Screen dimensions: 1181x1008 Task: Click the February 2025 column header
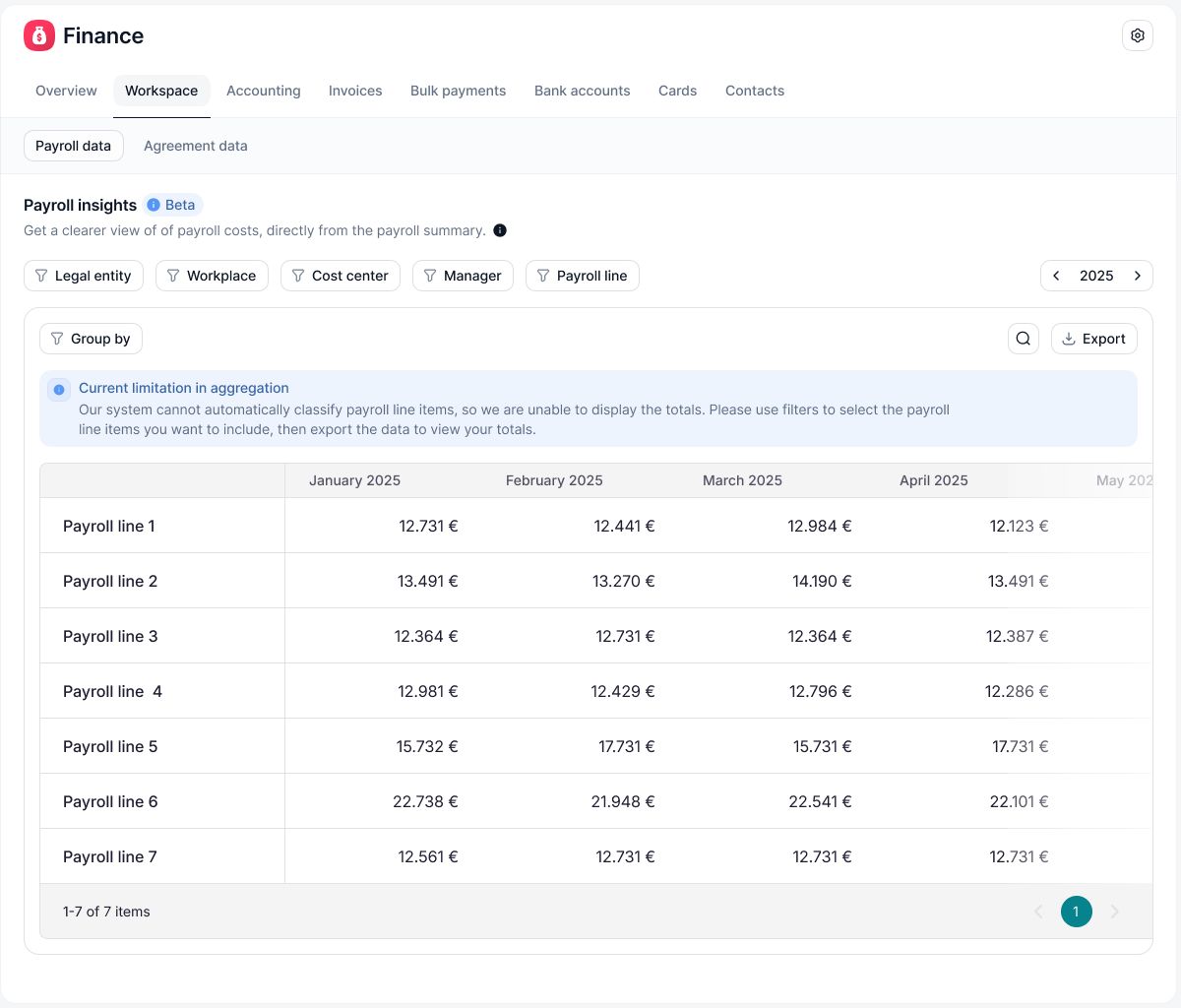554,480
